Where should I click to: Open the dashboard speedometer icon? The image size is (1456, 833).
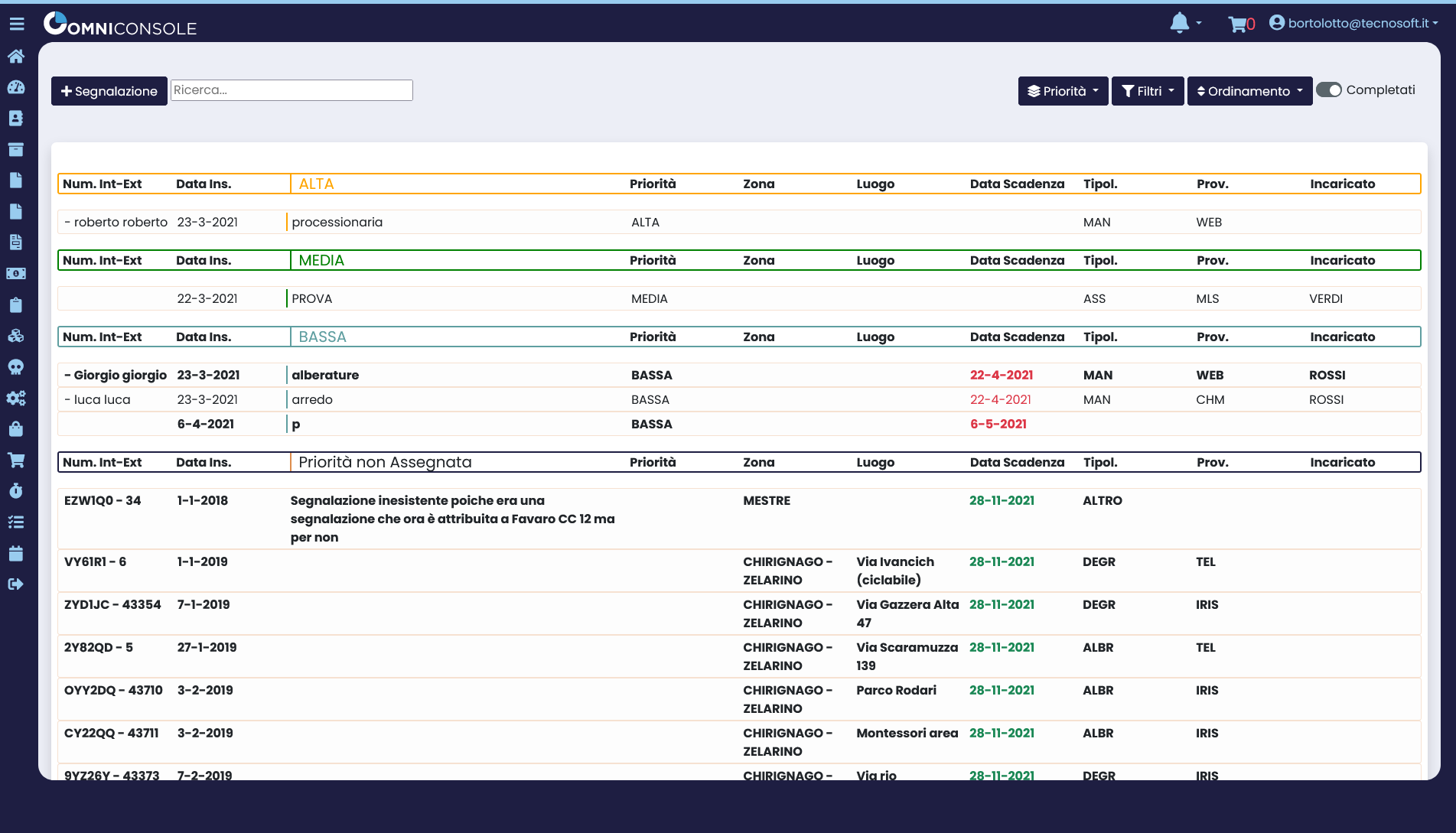tap(16, 87)
